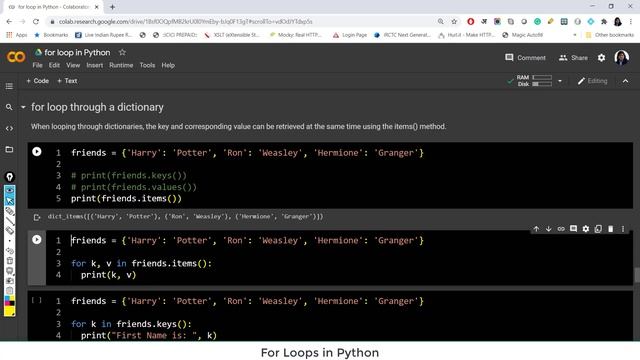Delete the selected cell with trash icon

611,229
